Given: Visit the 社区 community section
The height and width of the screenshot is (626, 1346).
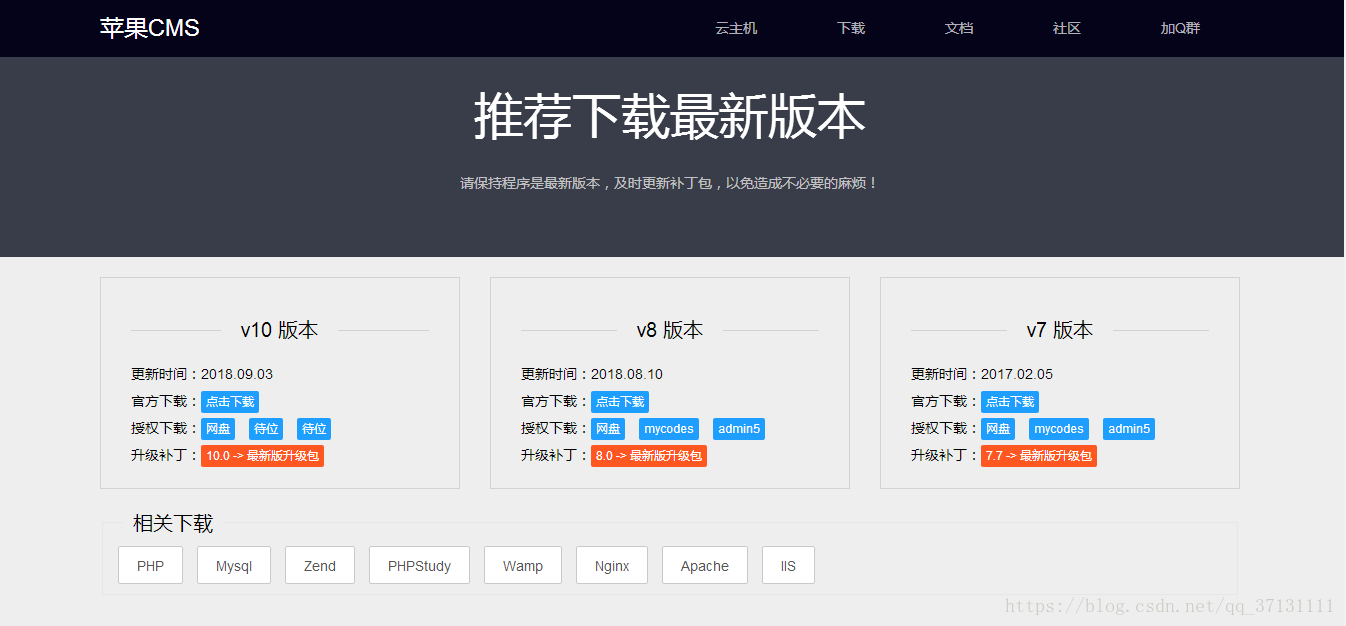Looking at the screenshot, I should pos(1066,28).
